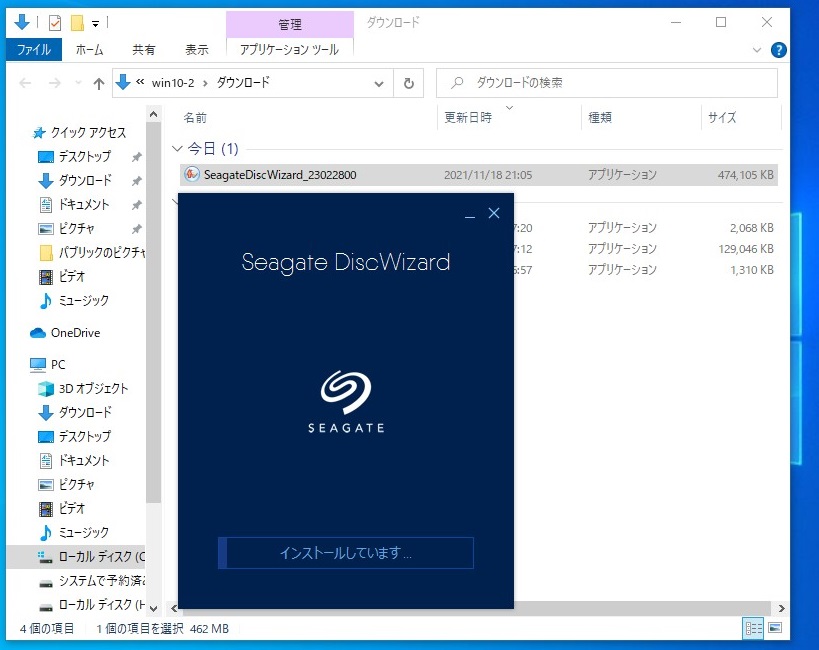This screenshot has height=650, width=819.
Task: Open the Share ribbon tab
Action: coord(144,50)
